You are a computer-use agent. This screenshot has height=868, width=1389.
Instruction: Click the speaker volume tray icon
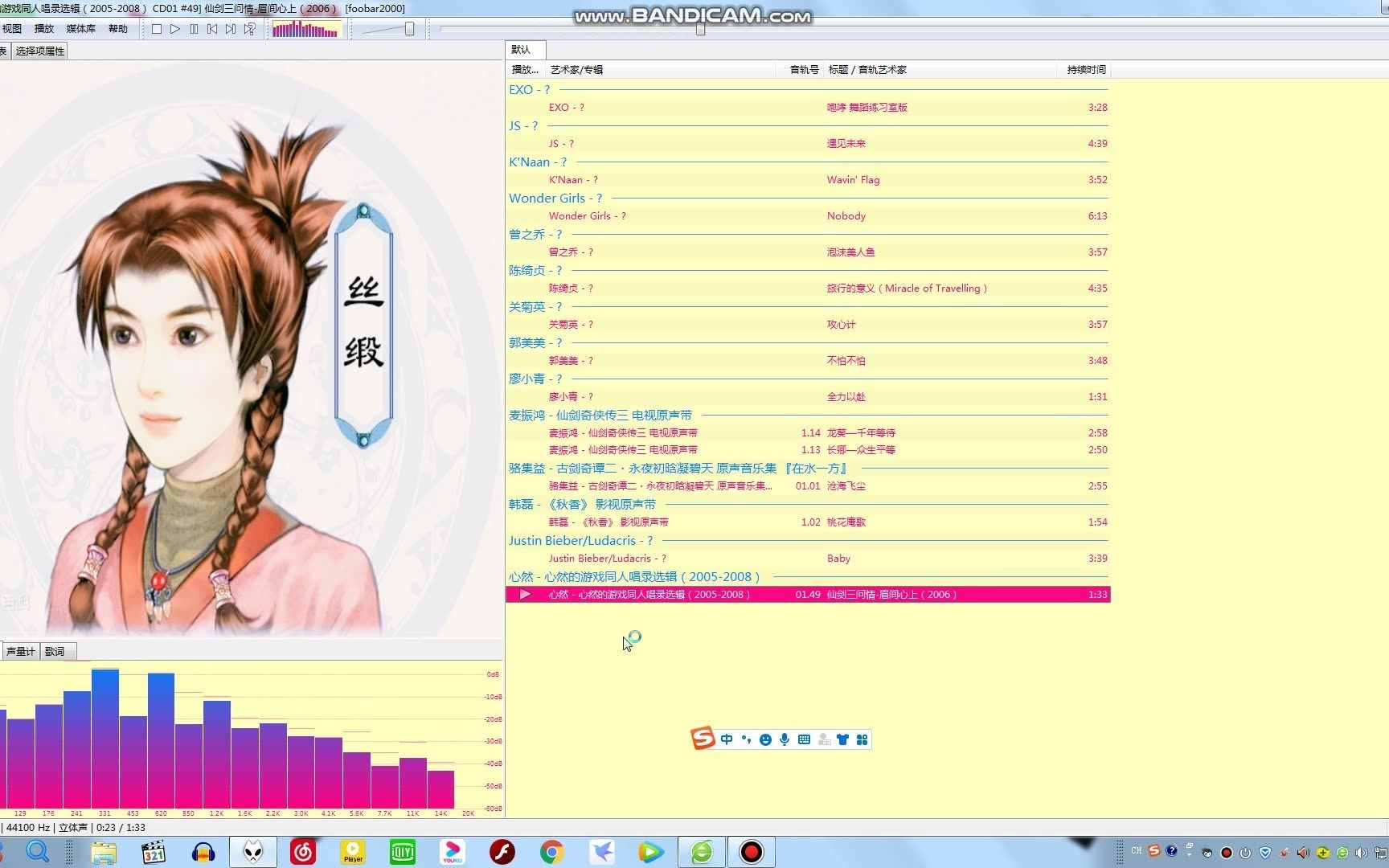[1360, 852]
